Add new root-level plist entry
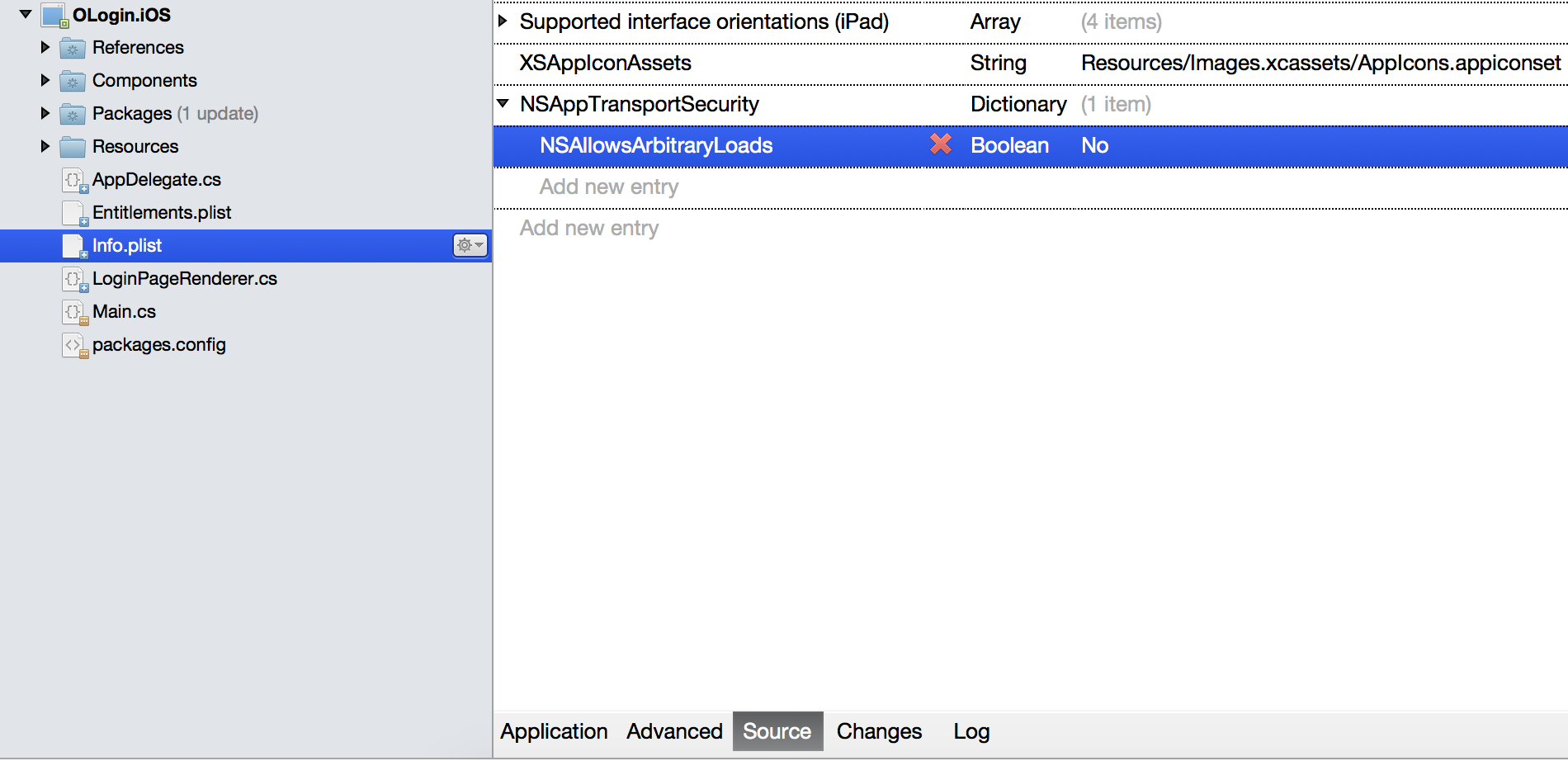1568x761 pixels. click(x=589, y=229)
